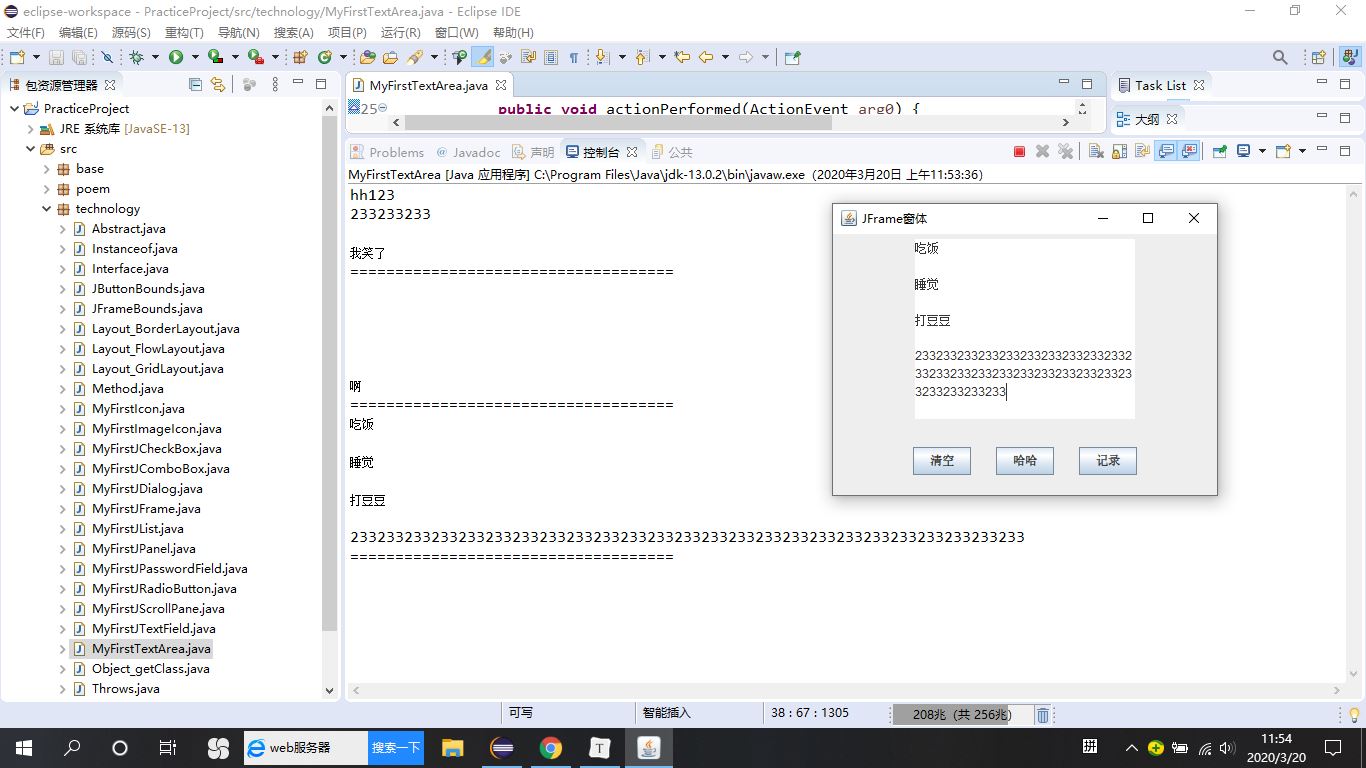The image size is (1366, 768).
Task: Collapse the technology package
Action: pos(46,208)
